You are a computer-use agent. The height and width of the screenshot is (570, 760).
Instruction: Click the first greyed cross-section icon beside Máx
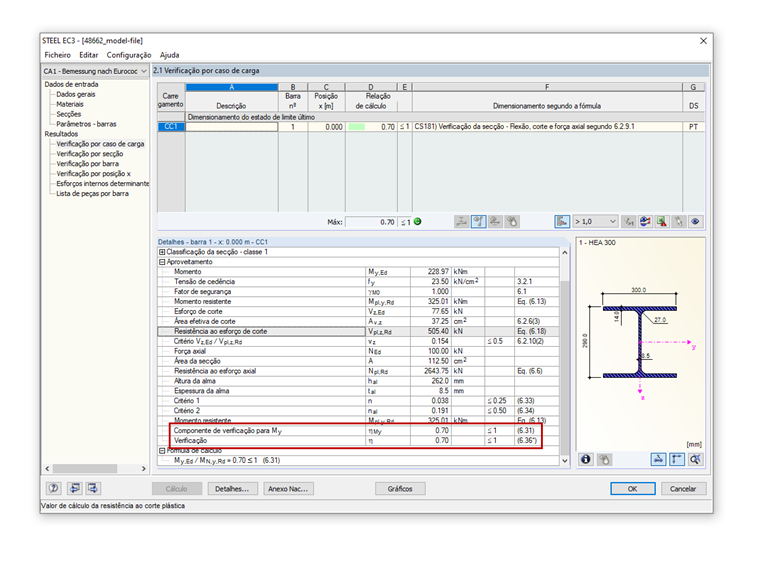pos(461,222)
